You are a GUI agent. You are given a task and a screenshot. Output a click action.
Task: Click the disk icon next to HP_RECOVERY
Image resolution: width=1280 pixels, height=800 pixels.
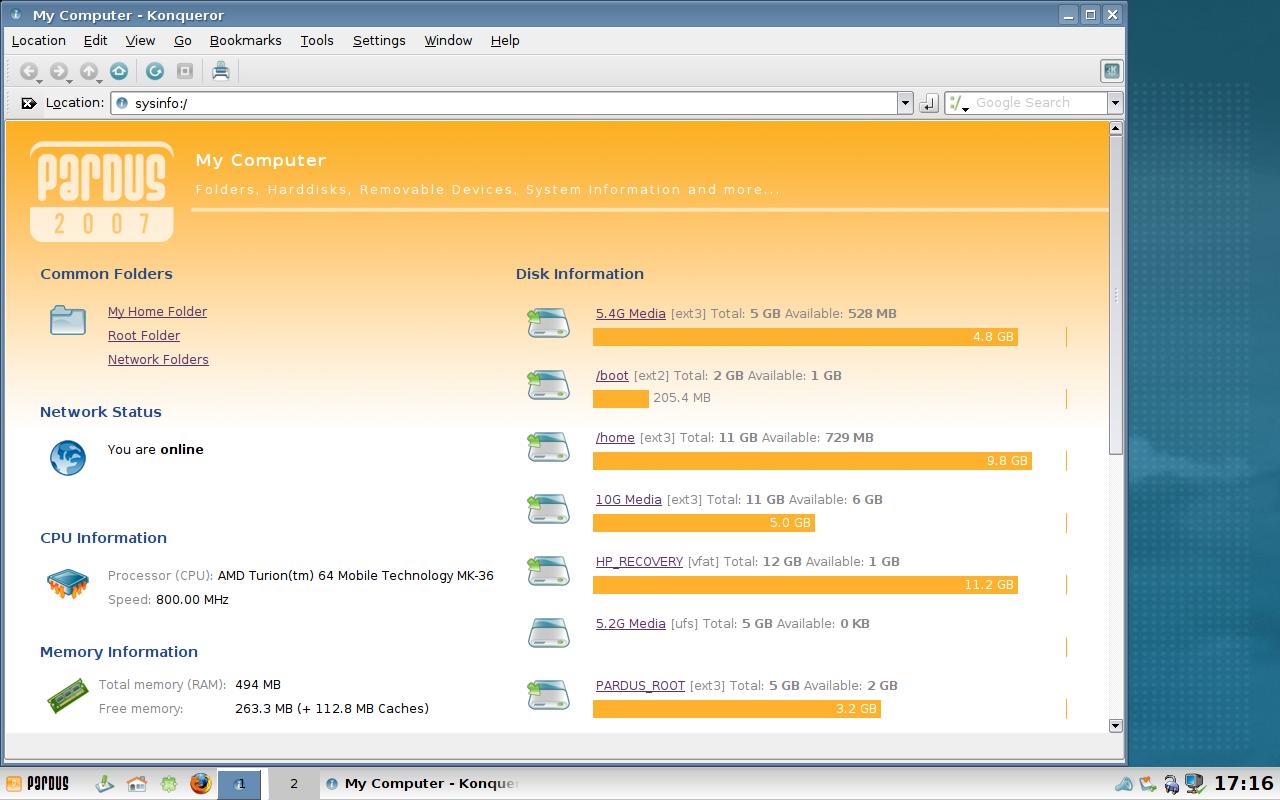[x=548, y=570]
